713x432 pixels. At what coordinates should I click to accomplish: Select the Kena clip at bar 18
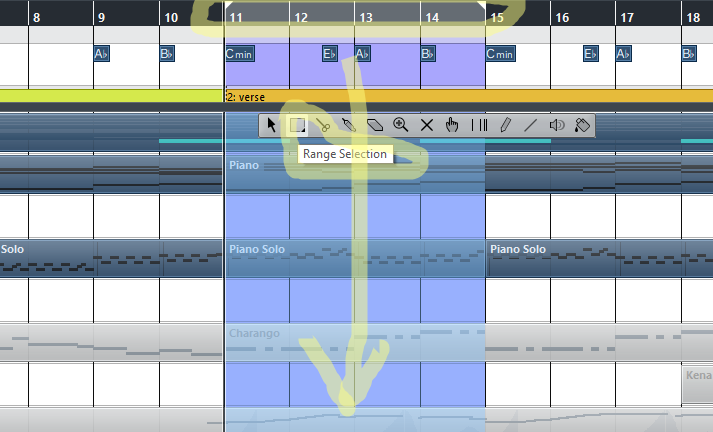698,385
